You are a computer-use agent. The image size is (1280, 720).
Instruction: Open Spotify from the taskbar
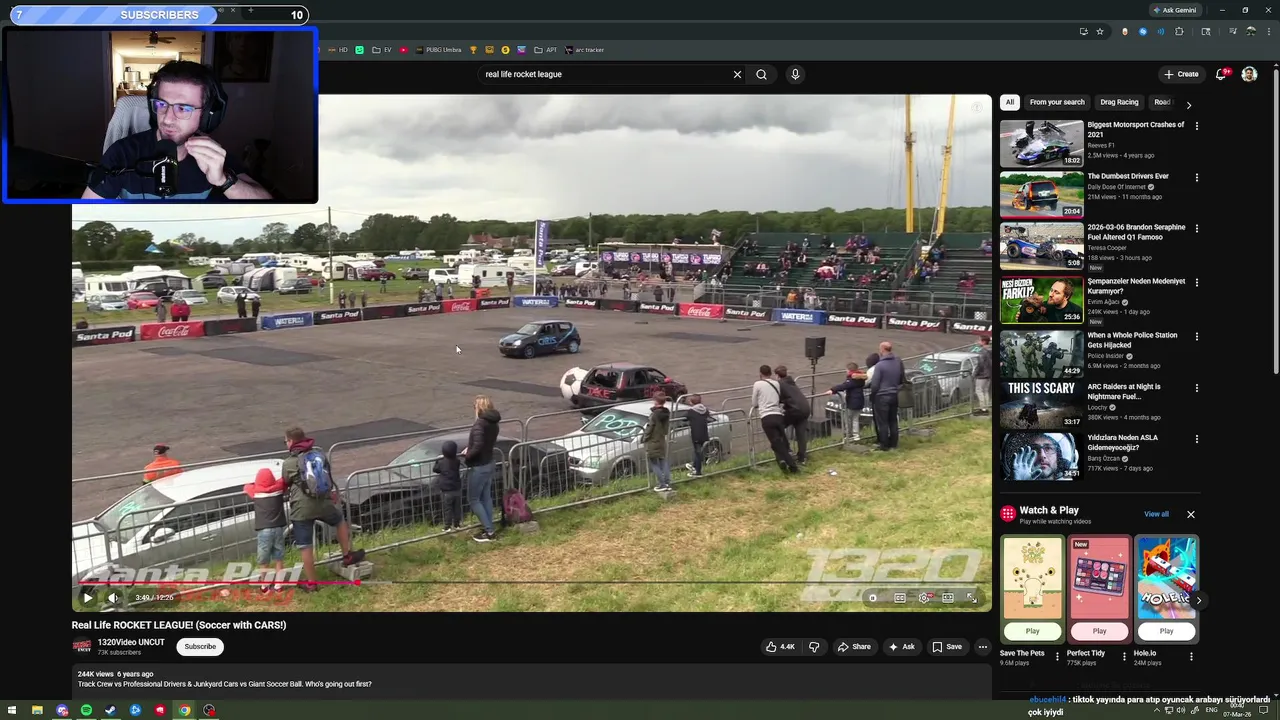pyautogui.click(x=86, y=711)
